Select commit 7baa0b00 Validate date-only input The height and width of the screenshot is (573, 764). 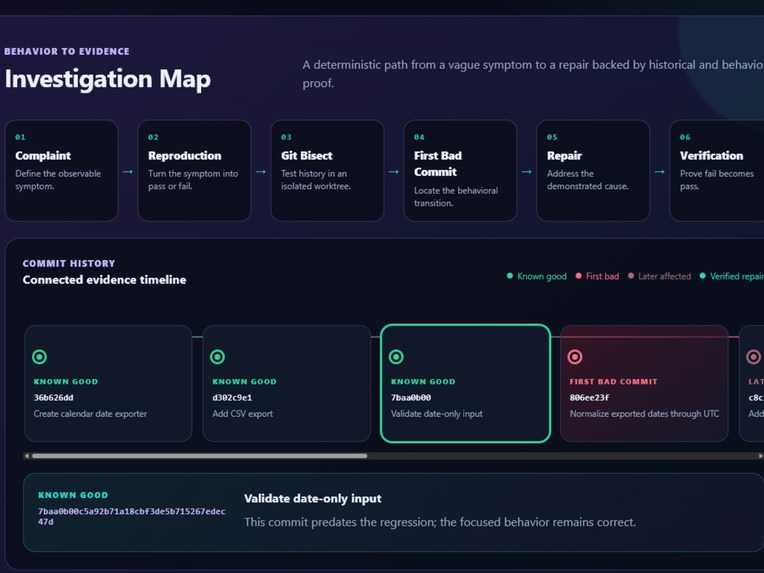click(465, 383)
